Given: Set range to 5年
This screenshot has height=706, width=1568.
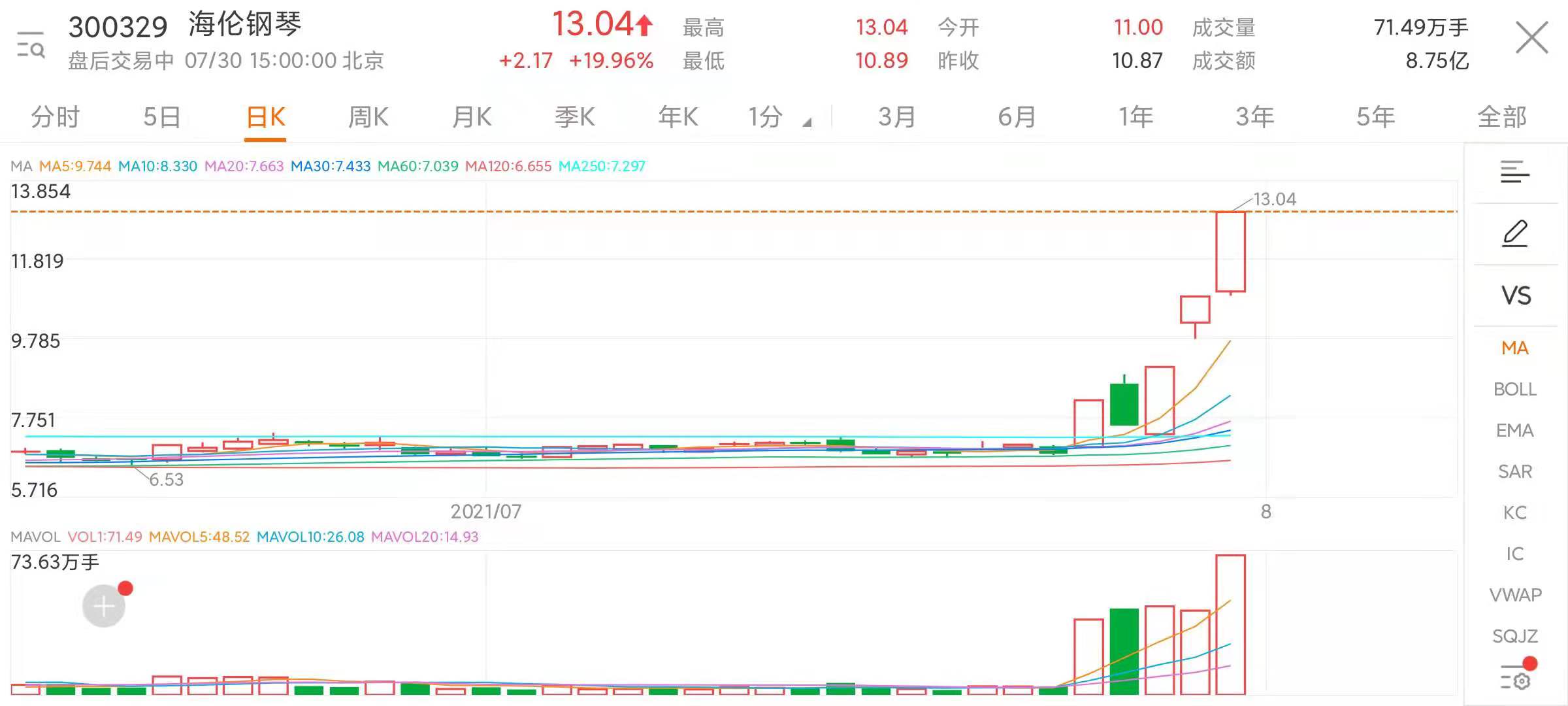Looking at the screenshot, I should click(x=1375, y=117).
